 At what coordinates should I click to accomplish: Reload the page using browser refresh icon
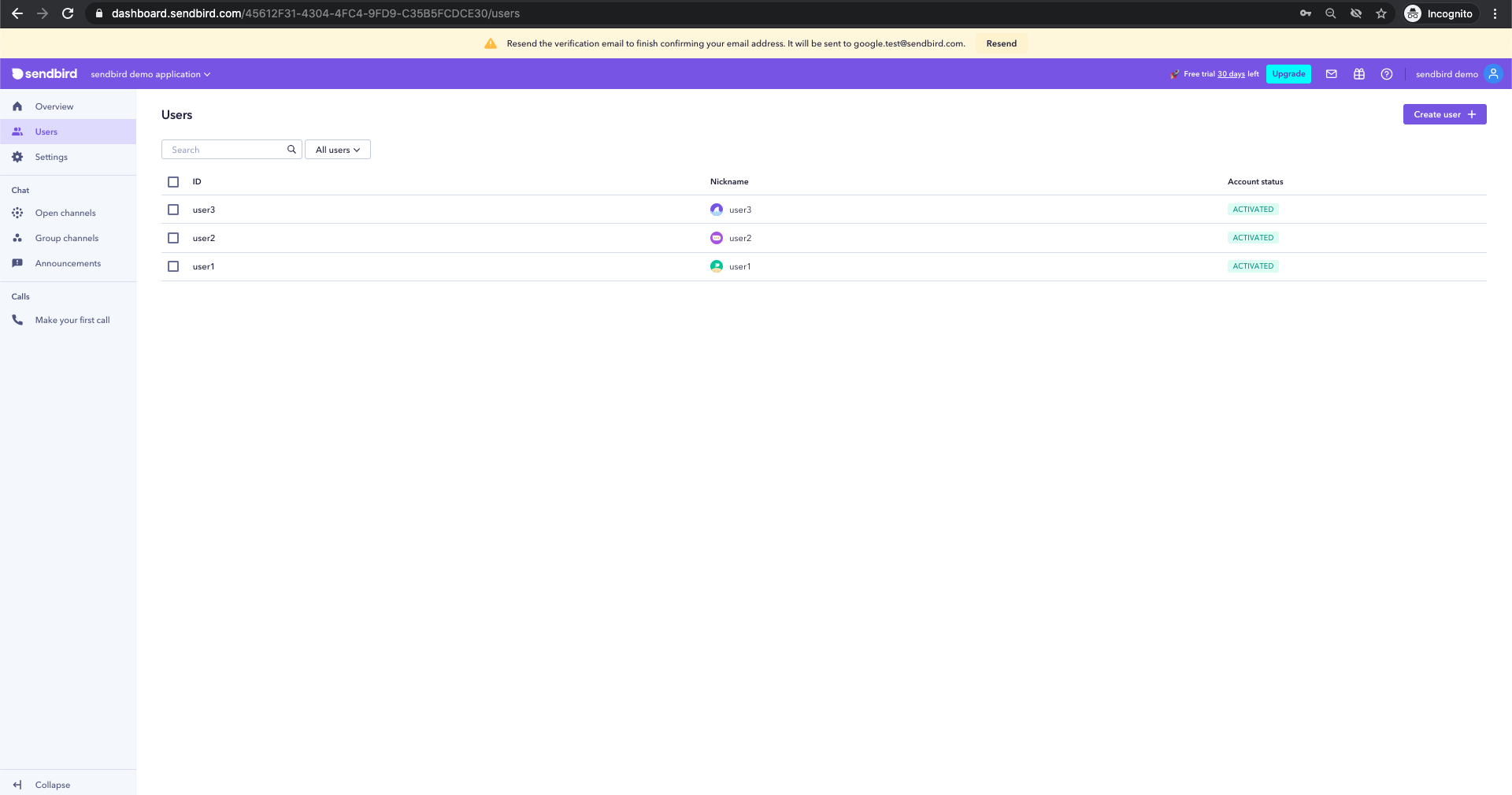(68, 13)
